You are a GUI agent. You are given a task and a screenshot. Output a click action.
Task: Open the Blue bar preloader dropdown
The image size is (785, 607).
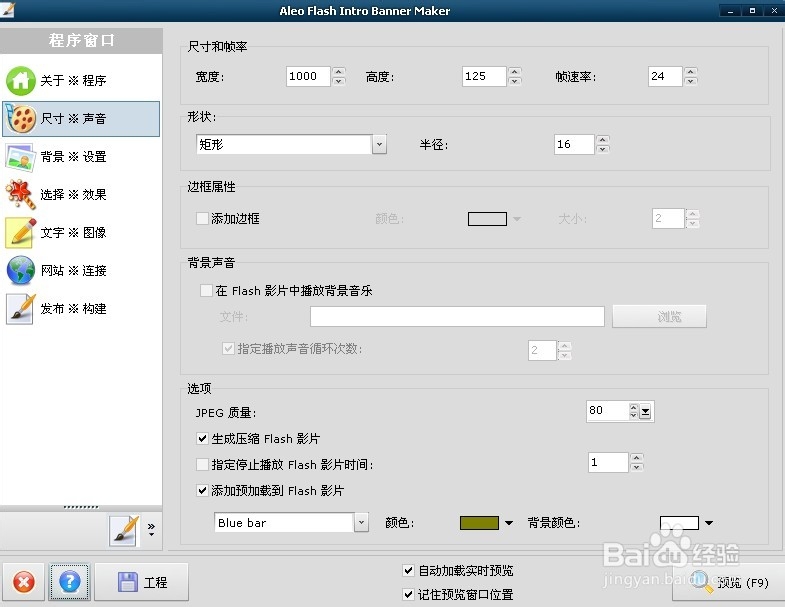coord(361,523)
